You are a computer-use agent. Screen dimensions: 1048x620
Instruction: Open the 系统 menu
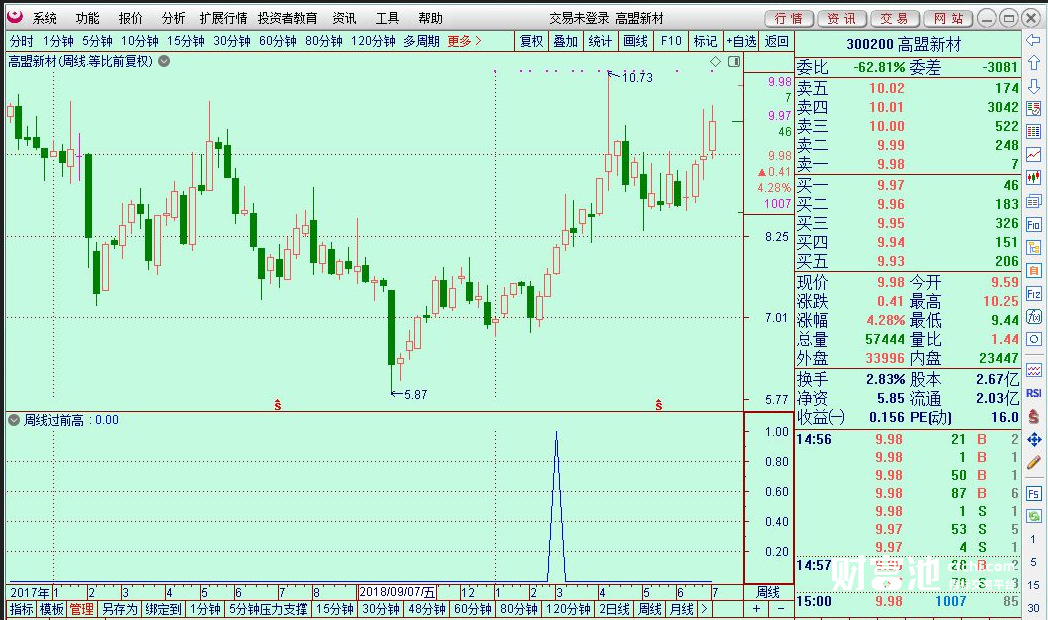click(45, 18)
